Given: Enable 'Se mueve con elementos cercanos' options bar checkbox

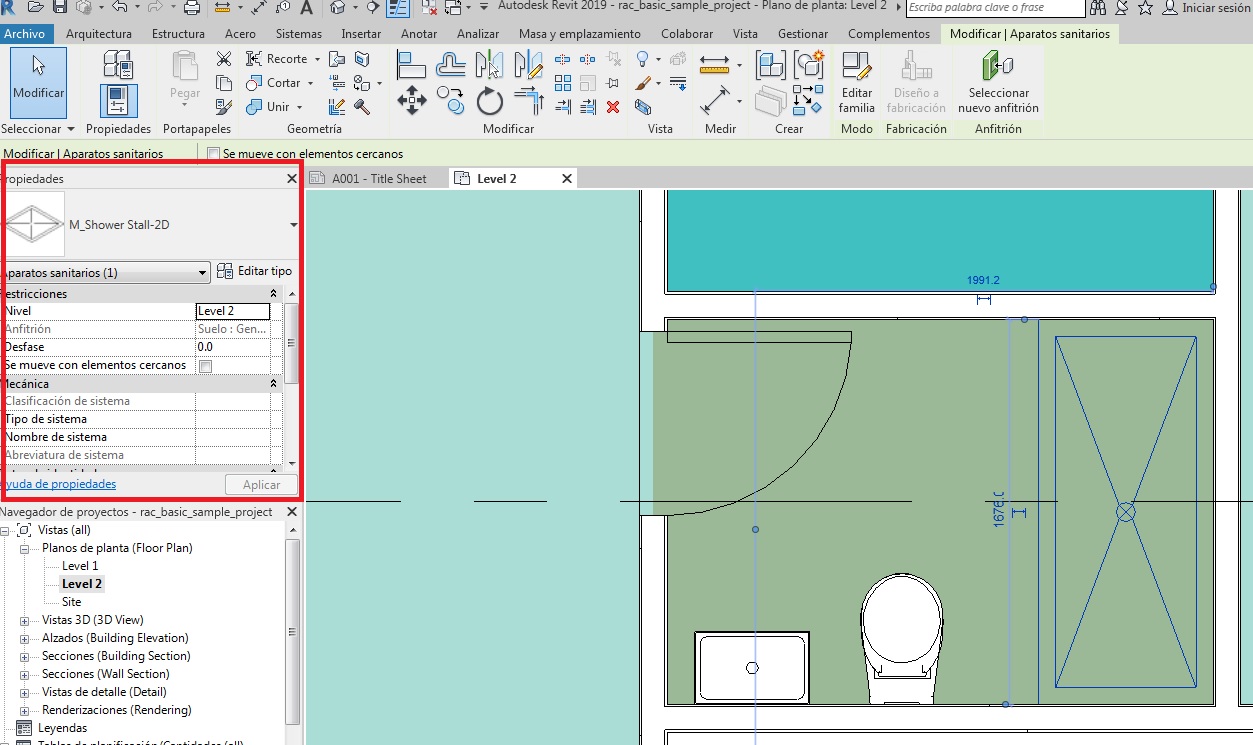Looking at the screenshot, I should click(213, 154).
